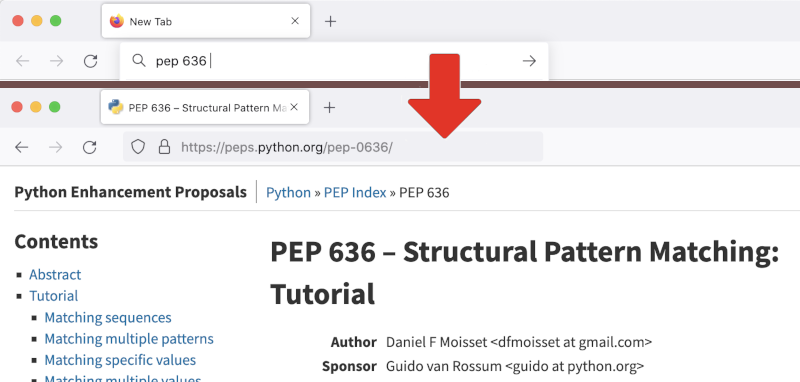The height and width of the screenshot is (382, 800).
Task: Click the Contents heading
Action: pos(56,241)
